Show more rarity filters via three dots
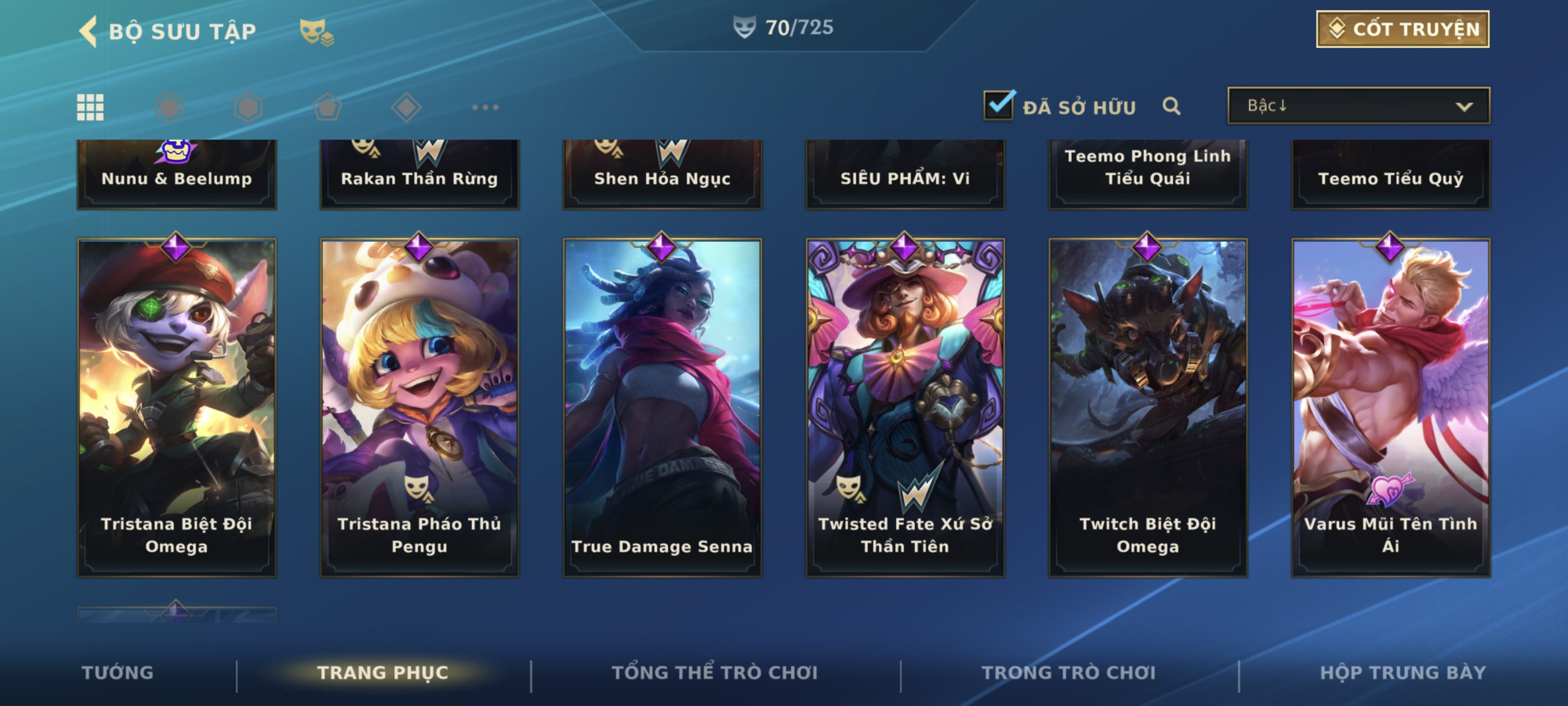The height and width of the screenshot is (706, 1568). pyautogui.click(x=485, y=107)
